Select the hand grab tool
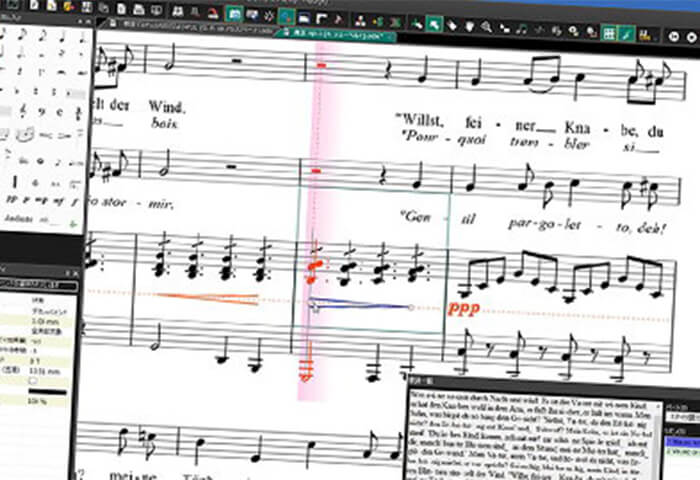Image resolution: width=700 pixels, height=480 pixels. click(469, 26)
